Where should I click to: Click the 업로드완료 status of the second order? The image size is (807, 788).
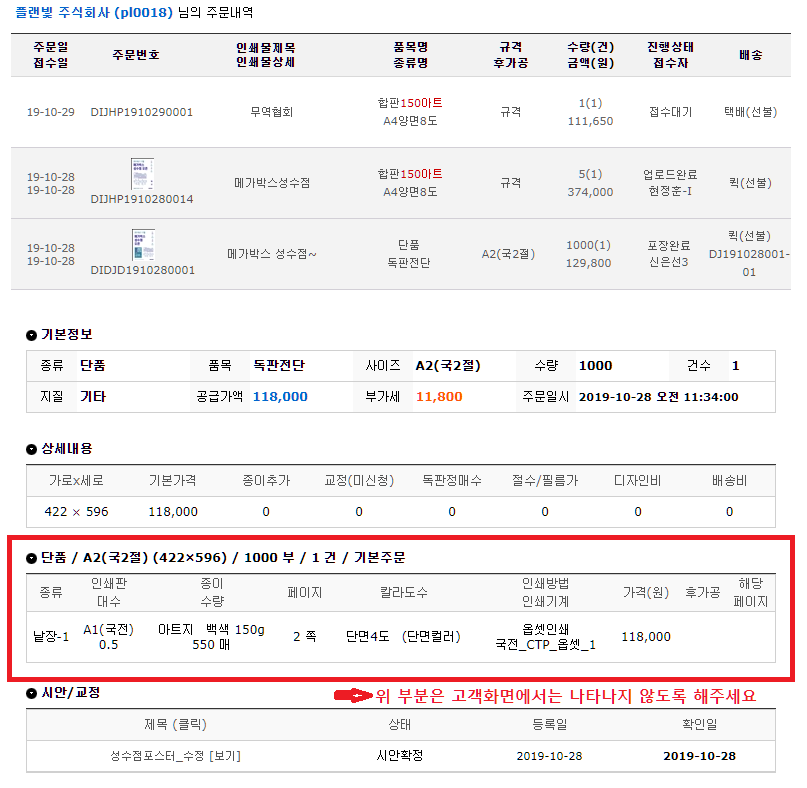pos(669,174)
